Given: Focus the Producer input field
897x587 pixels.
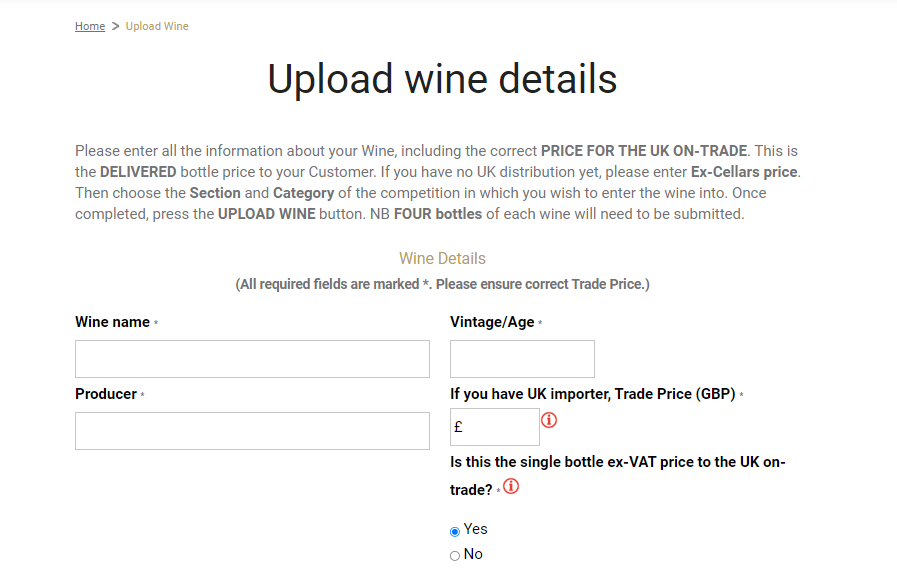Looking at the screenshot, I should [252, 431].
